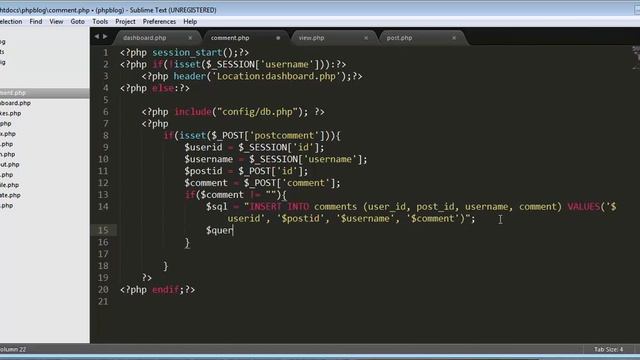Viewport: 640px width, 360px height.
Task: Click line number 15 in gutter
Action: (103, 230)
